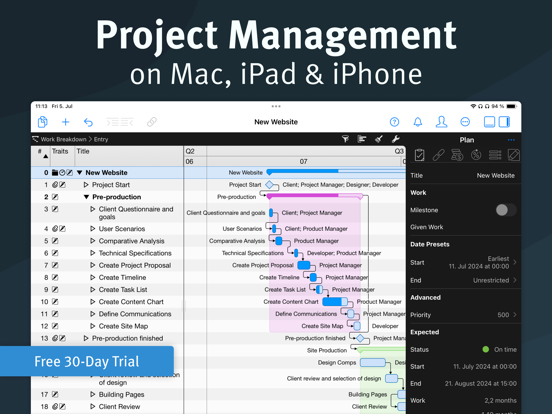Click the brush style icon in view bar
The width and height of the screenshot is (552, 414).
[379, 139]
